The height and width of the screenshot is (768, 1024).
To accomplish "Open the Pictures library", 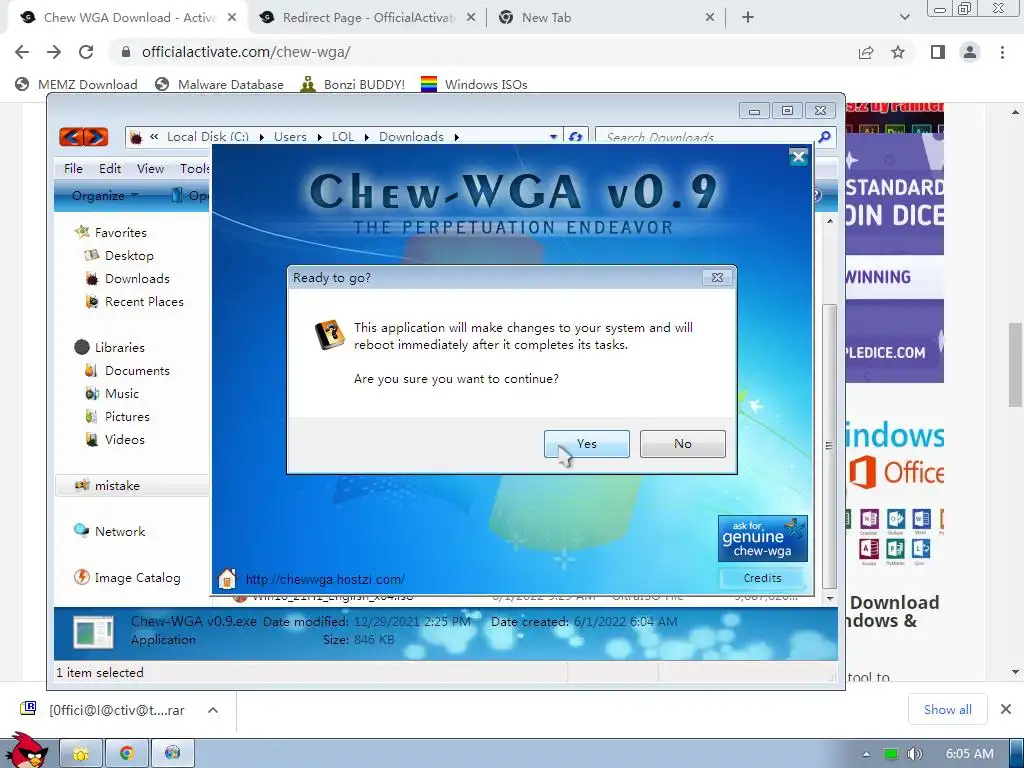I will pyautogui.click(x=127, y=417).
